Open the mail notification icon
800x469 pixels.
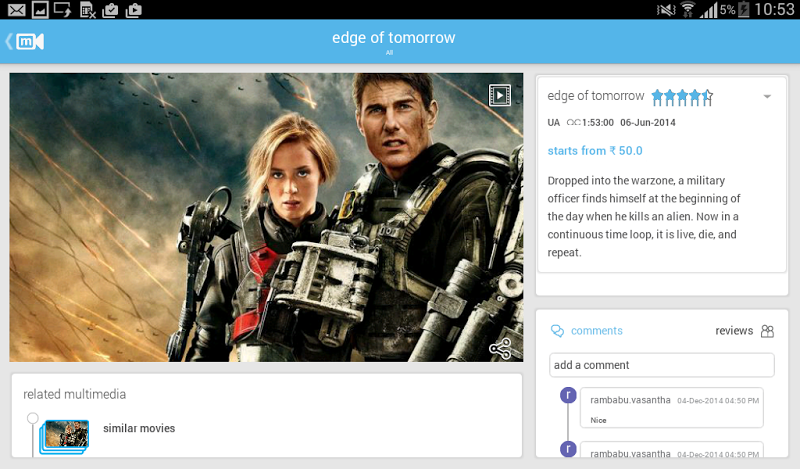point(16,10)
